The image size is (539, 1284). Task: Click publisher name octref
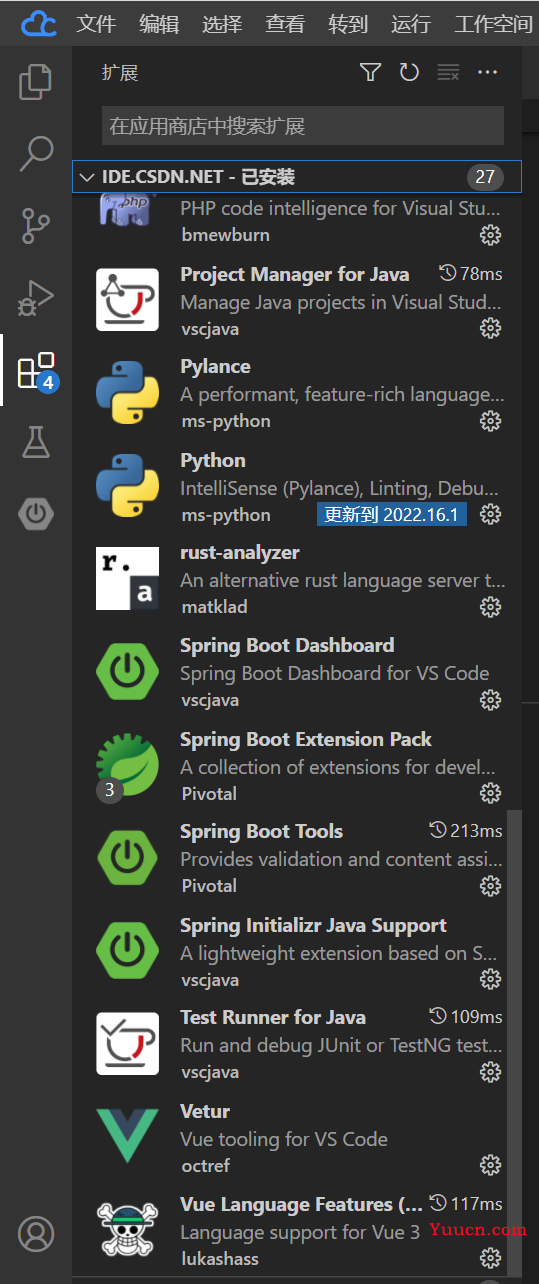point(206,1165)
